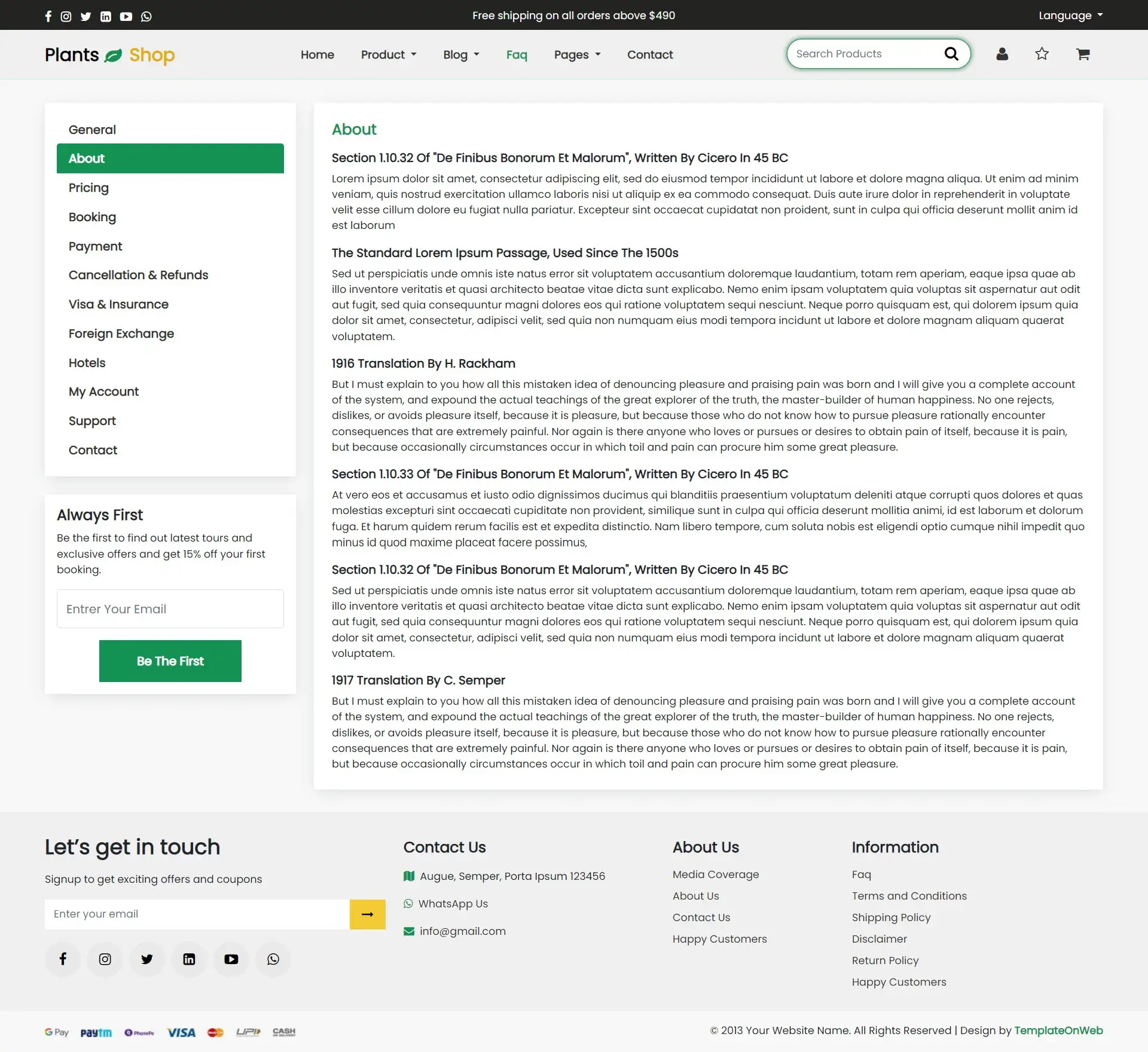Open the TemplateOnWeb footer link
Screen dimensions: 1148x1052
[x=1058, y=1030]
